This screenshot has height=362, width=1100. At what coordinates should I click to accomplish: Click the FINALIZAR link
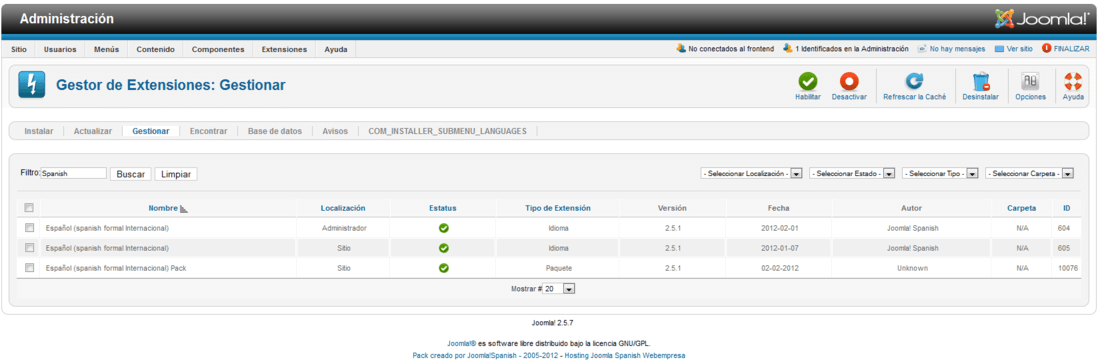point(1071,49)
